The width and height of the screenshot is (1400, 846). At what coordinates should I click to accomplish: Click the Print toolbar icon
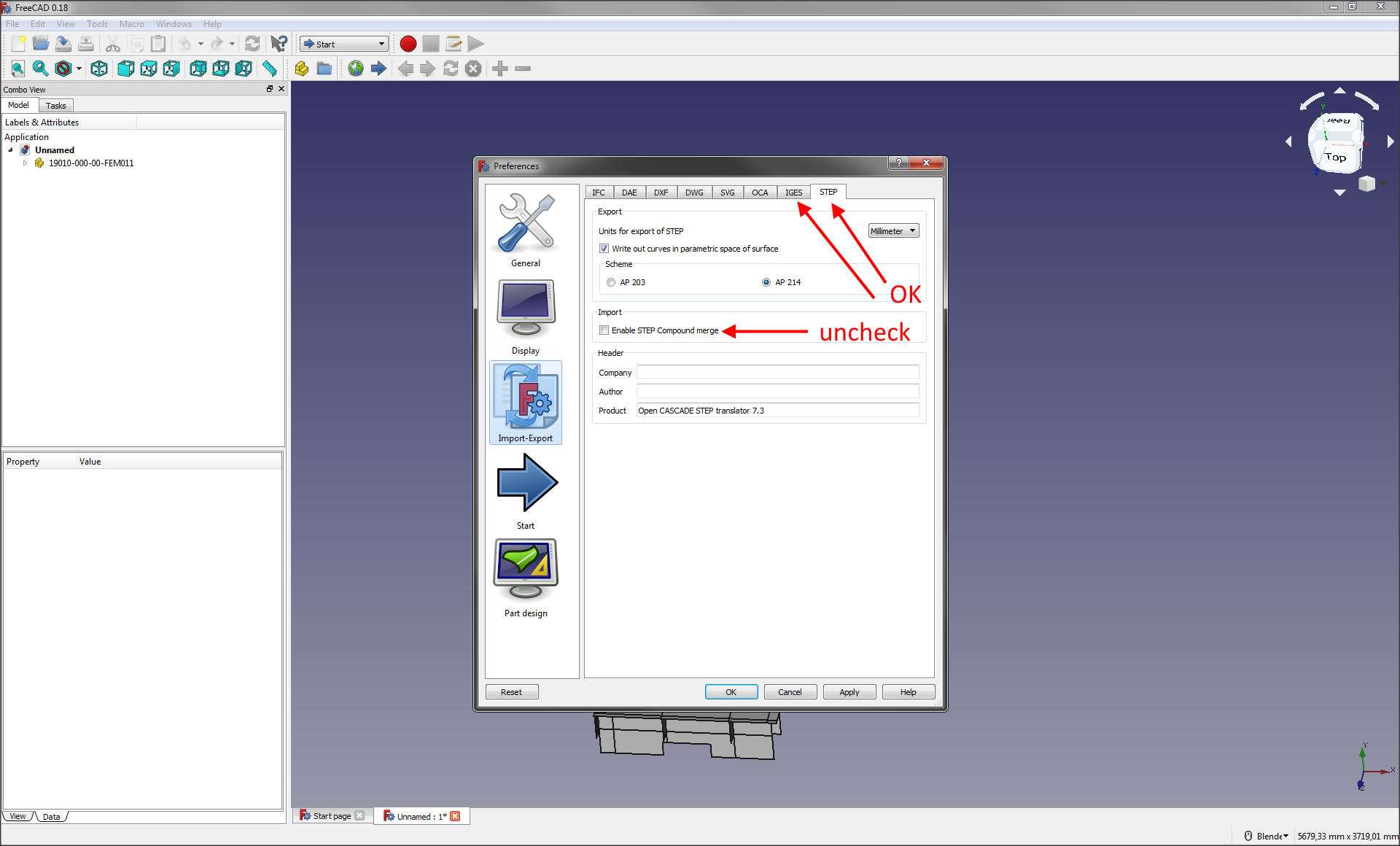tap(86, 44)
